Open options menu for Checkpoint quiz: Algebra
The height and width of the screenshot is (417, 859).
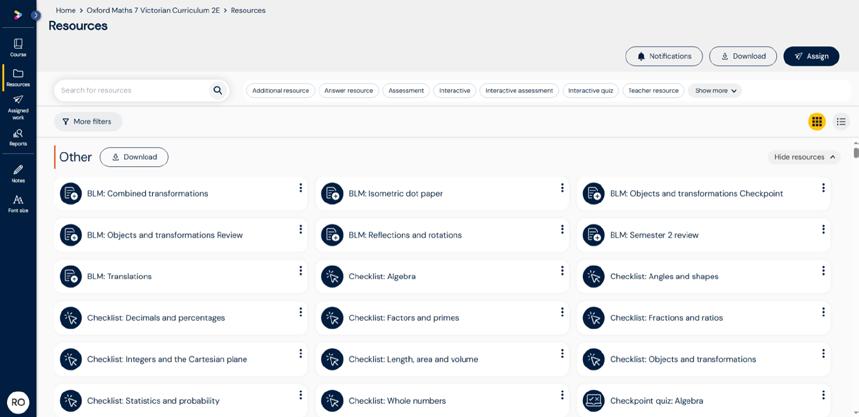(823, 395)
